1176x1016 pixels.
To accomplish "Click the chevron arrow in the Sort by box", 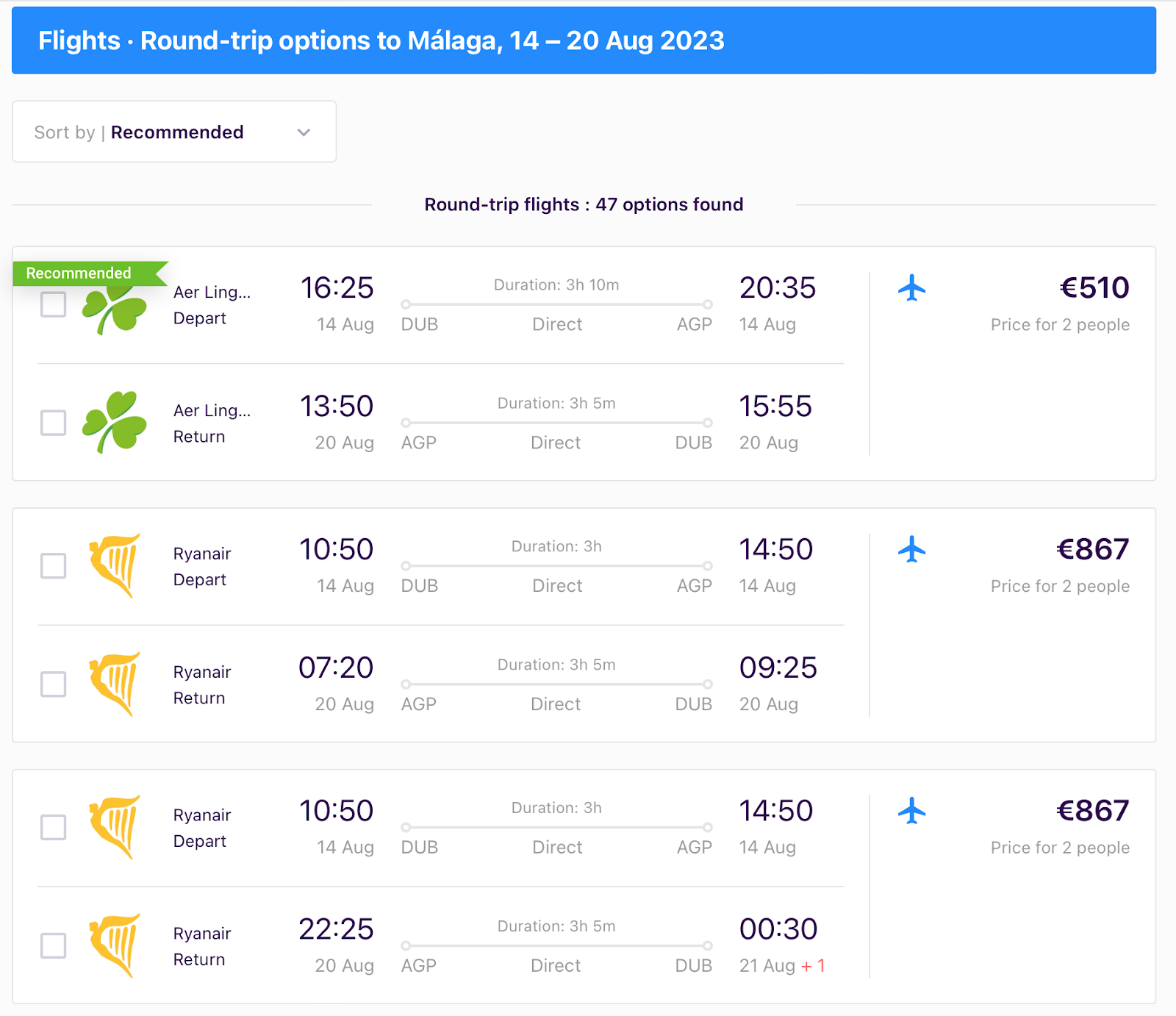I will point(304,132).
